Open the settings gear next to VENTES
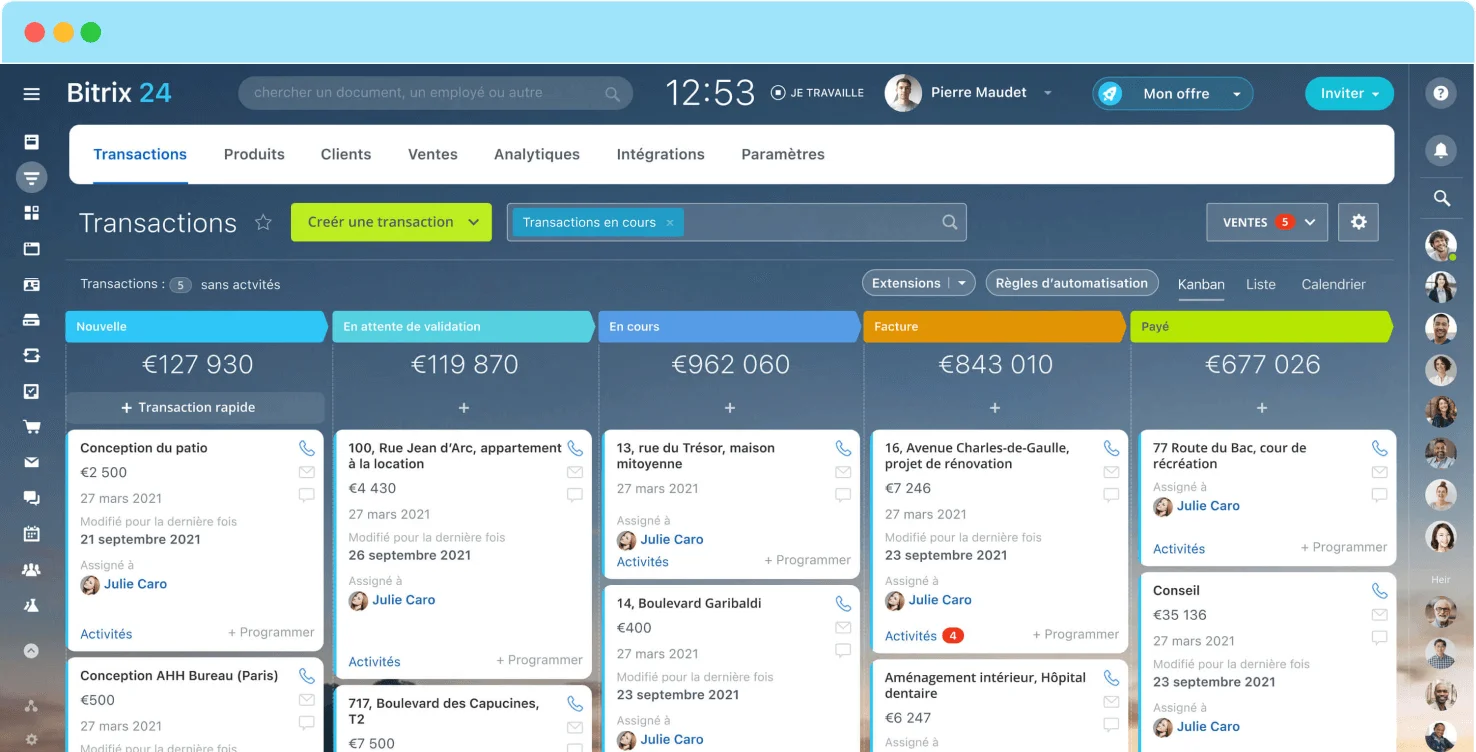1476x752 pixels. [x=1358, y=222]
